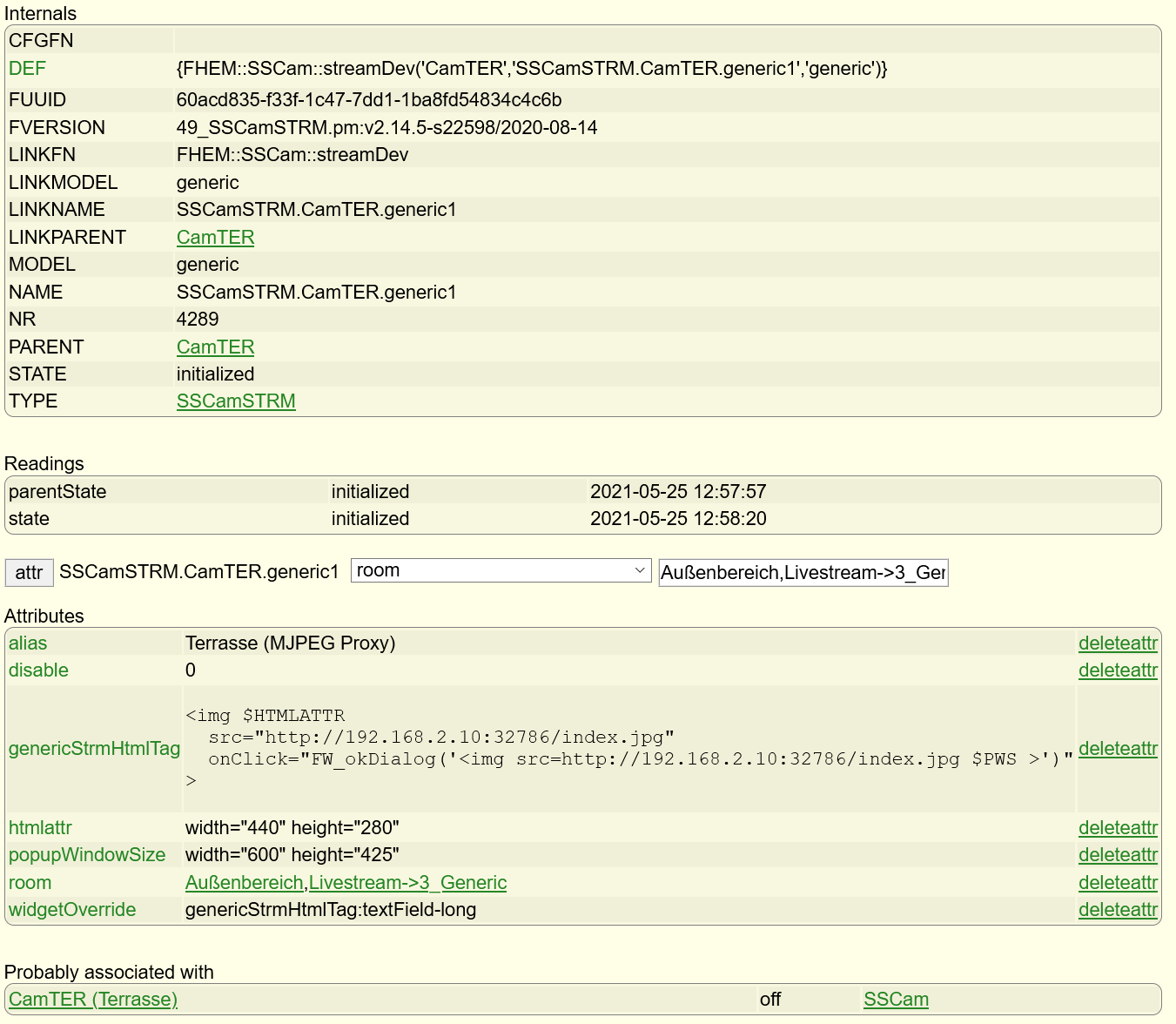Delete the alias attribute
Image resolution: width=1176 pixels, height=1024 pixels.
pos(1118,643)
